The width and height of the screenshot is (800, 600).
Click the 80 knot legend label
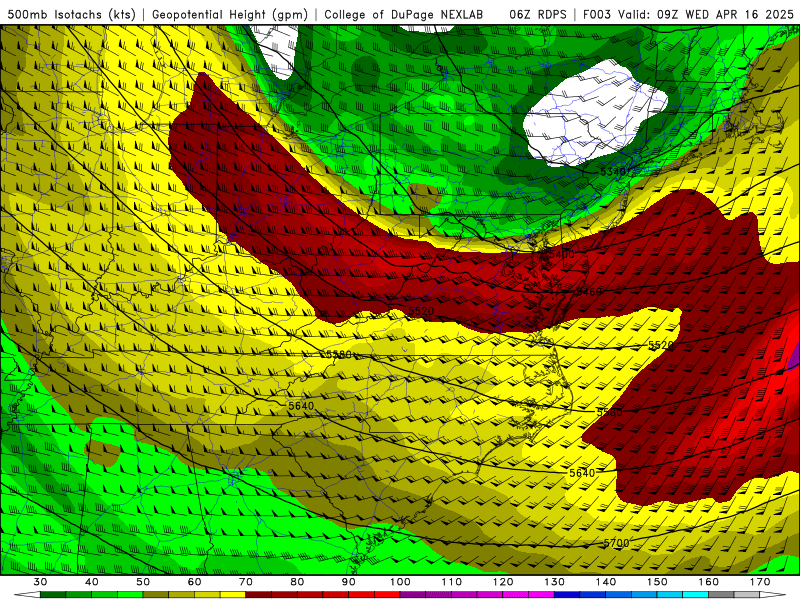(297, 582)
